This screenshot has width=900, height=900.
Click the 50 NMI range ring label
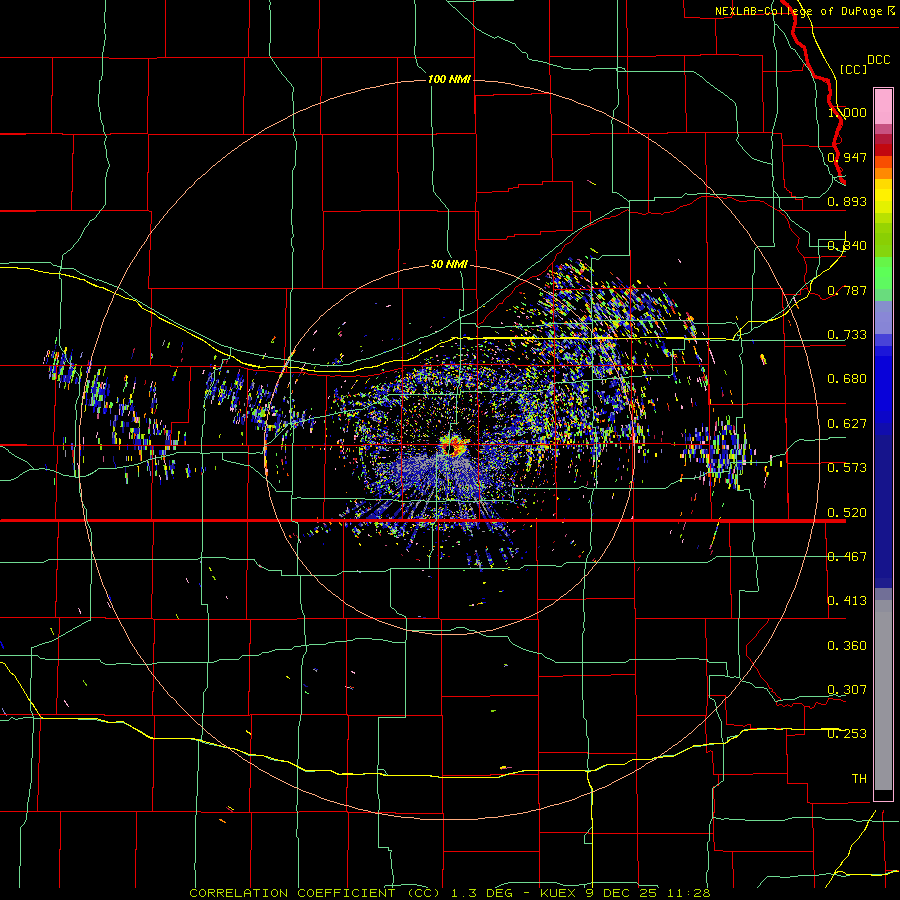click(x=449, y=265)
